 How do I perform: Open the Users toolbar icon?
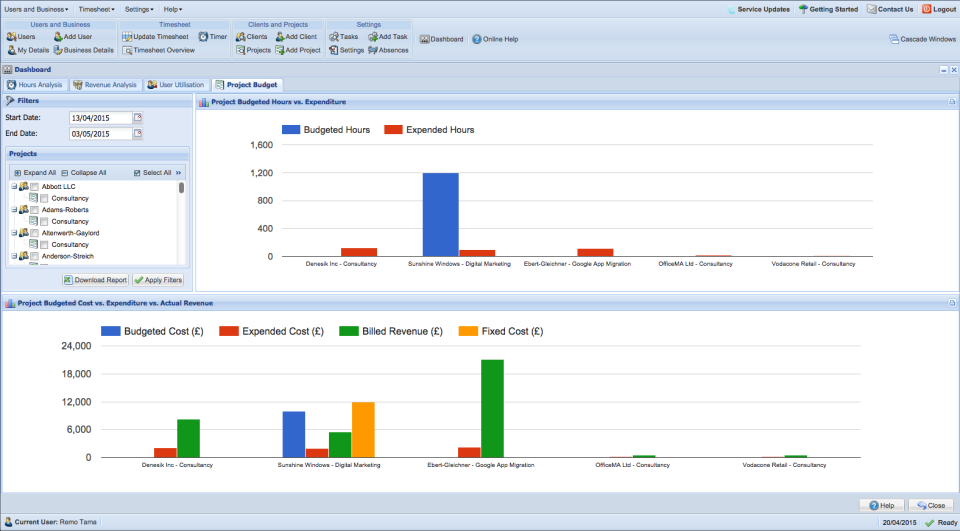tap(21, 37)
